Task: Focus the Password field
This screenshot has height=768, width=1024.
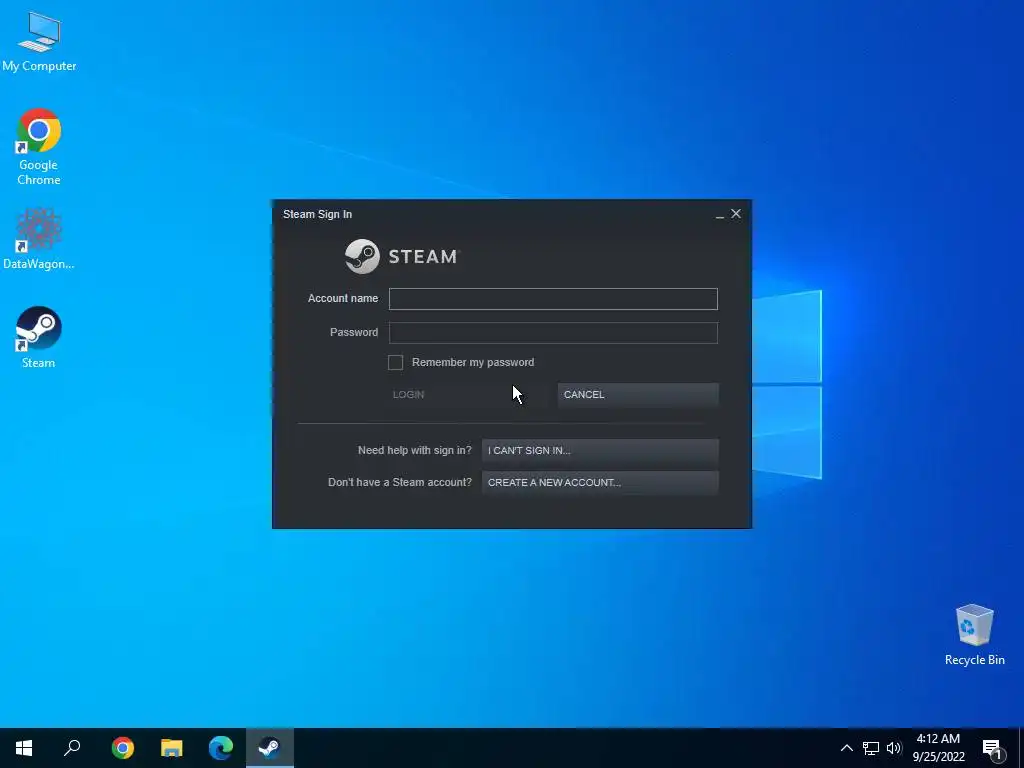Action: (x=553, y=332)
